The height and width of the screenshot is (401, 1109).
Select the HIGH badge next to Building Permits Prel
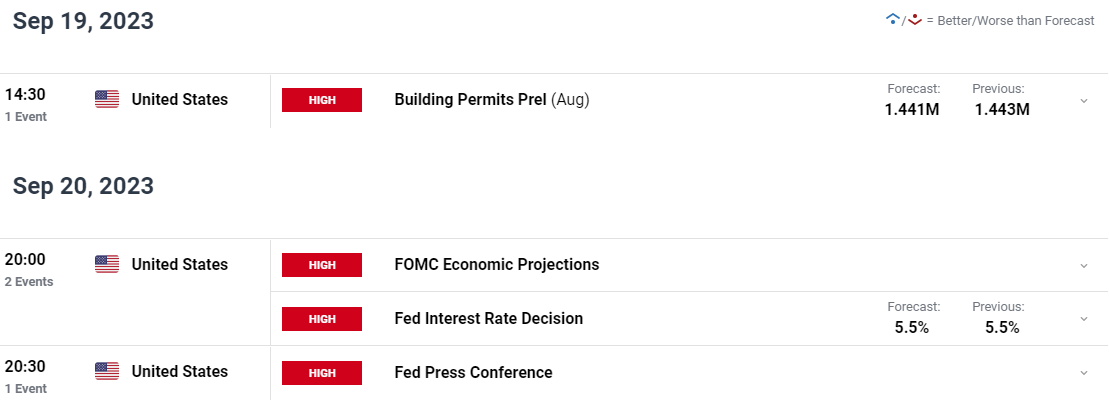click(322, 100)
